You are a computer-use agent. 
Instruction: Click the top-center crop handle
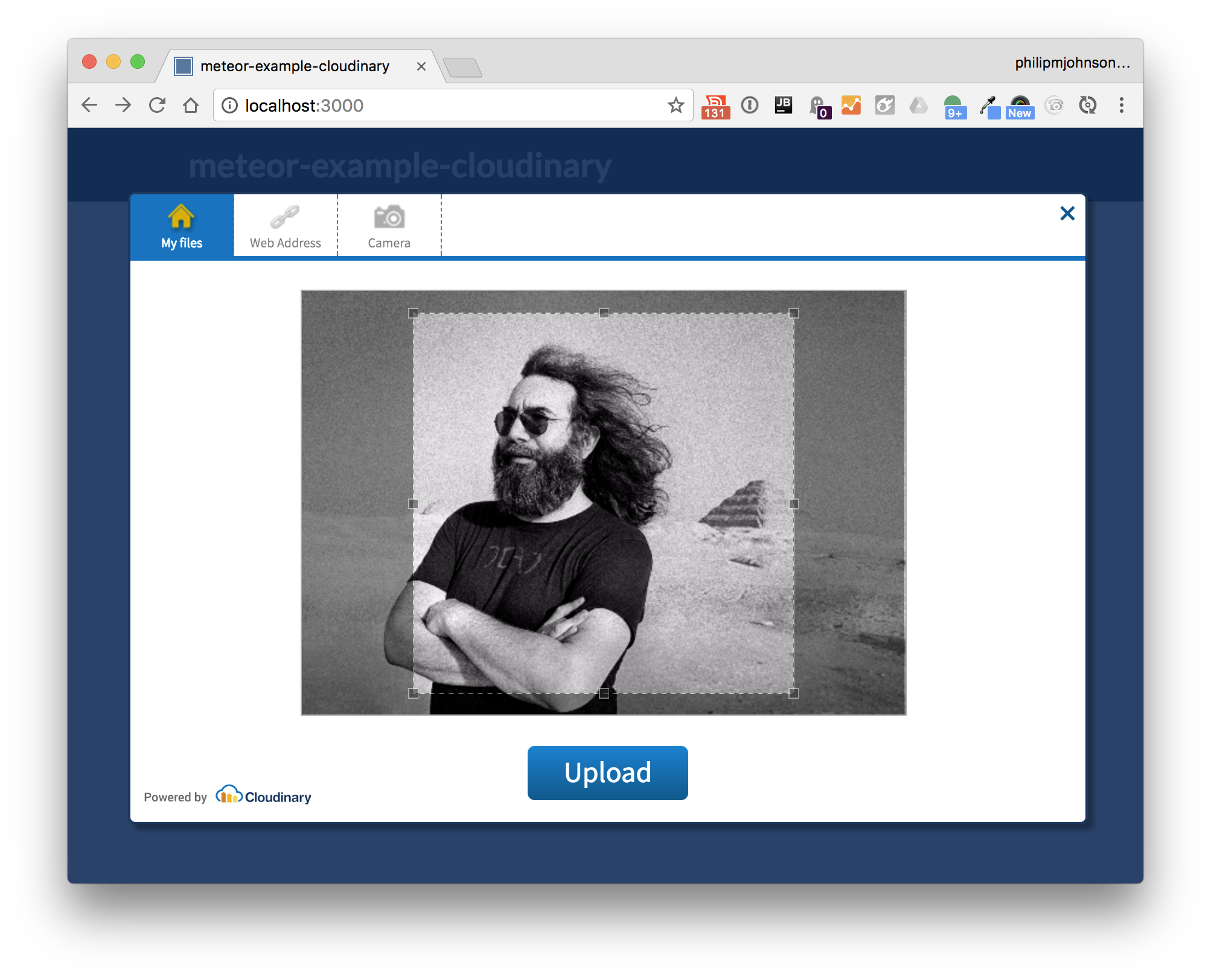[x=604, y=313]
